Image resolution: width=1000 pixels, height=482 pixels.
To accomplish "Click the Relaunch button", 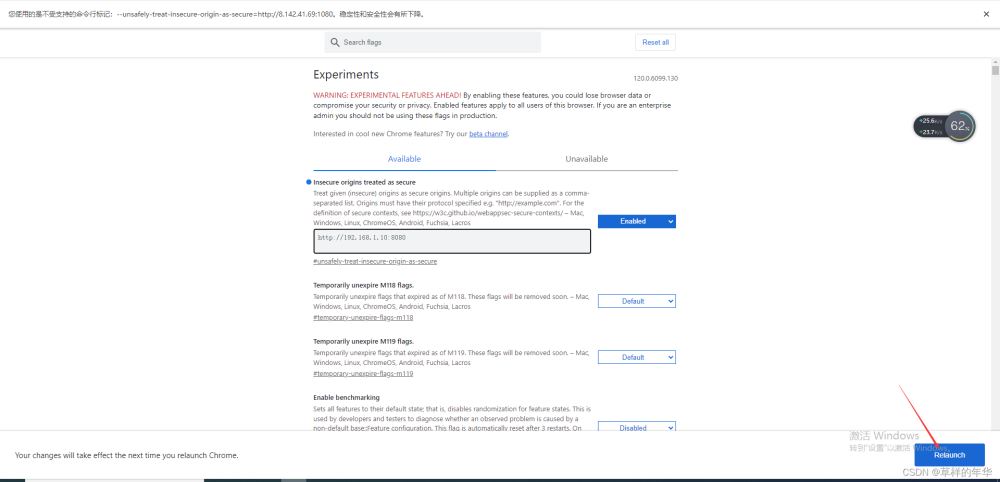I will point(949,455).
